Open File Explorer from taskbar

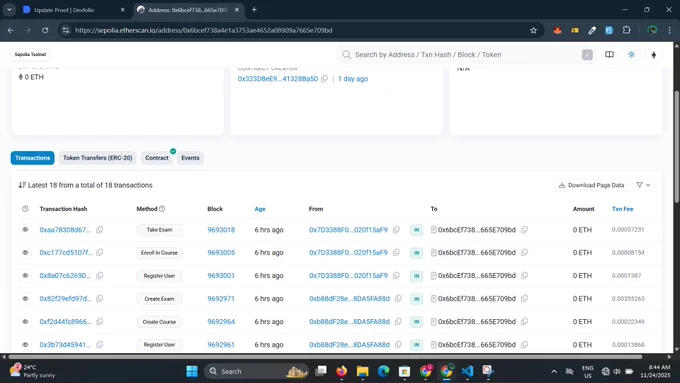[363, 371]
